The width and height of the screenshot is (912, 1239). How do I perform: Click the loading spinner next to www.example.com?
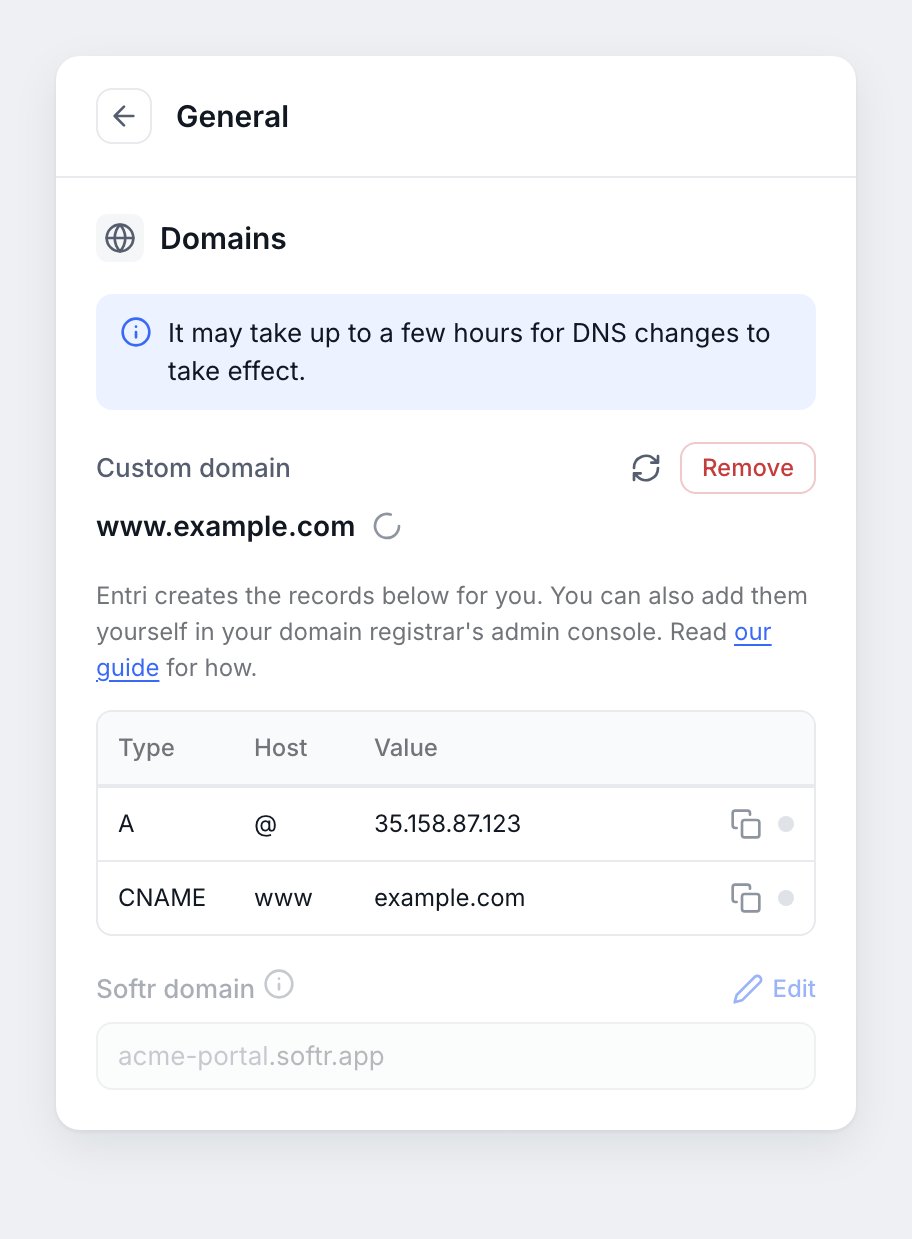pyautogui.click(x=387, y=526)
